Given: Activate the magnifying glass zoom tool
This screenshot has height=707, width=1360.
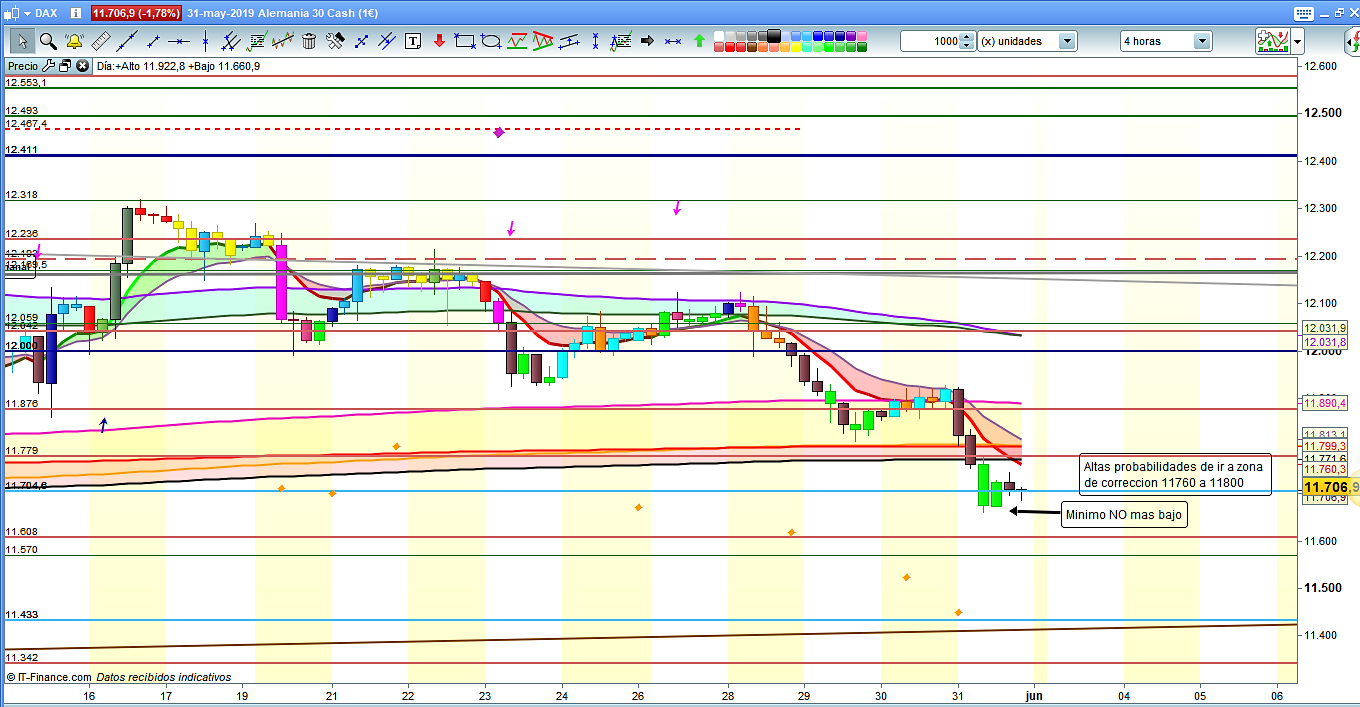Looking at the screenshot, I should 47,41.
